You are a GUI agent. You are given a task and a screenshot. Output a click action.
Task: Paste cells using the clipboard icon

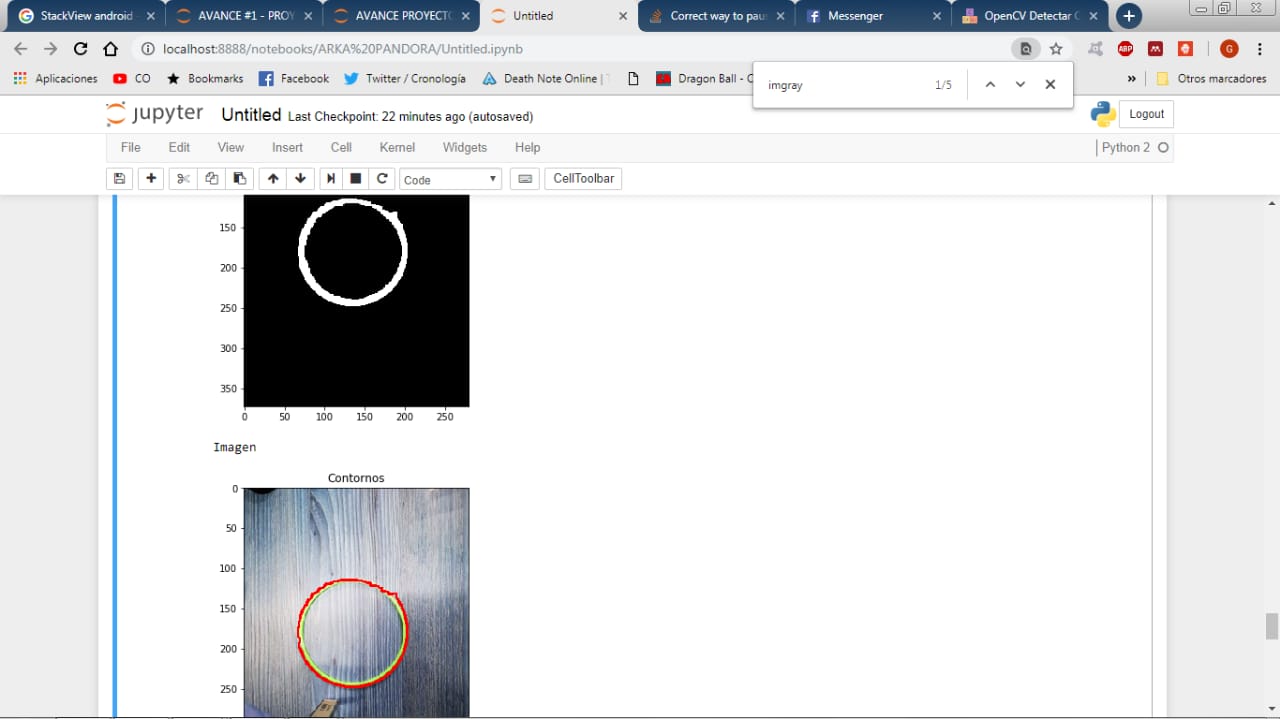tap(240, 179)
